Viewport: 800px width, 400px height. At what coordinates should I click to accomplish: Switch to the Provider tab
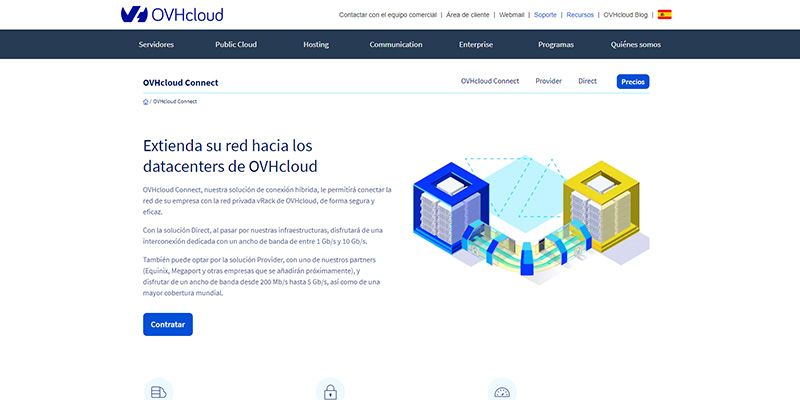tap(548, 81)
